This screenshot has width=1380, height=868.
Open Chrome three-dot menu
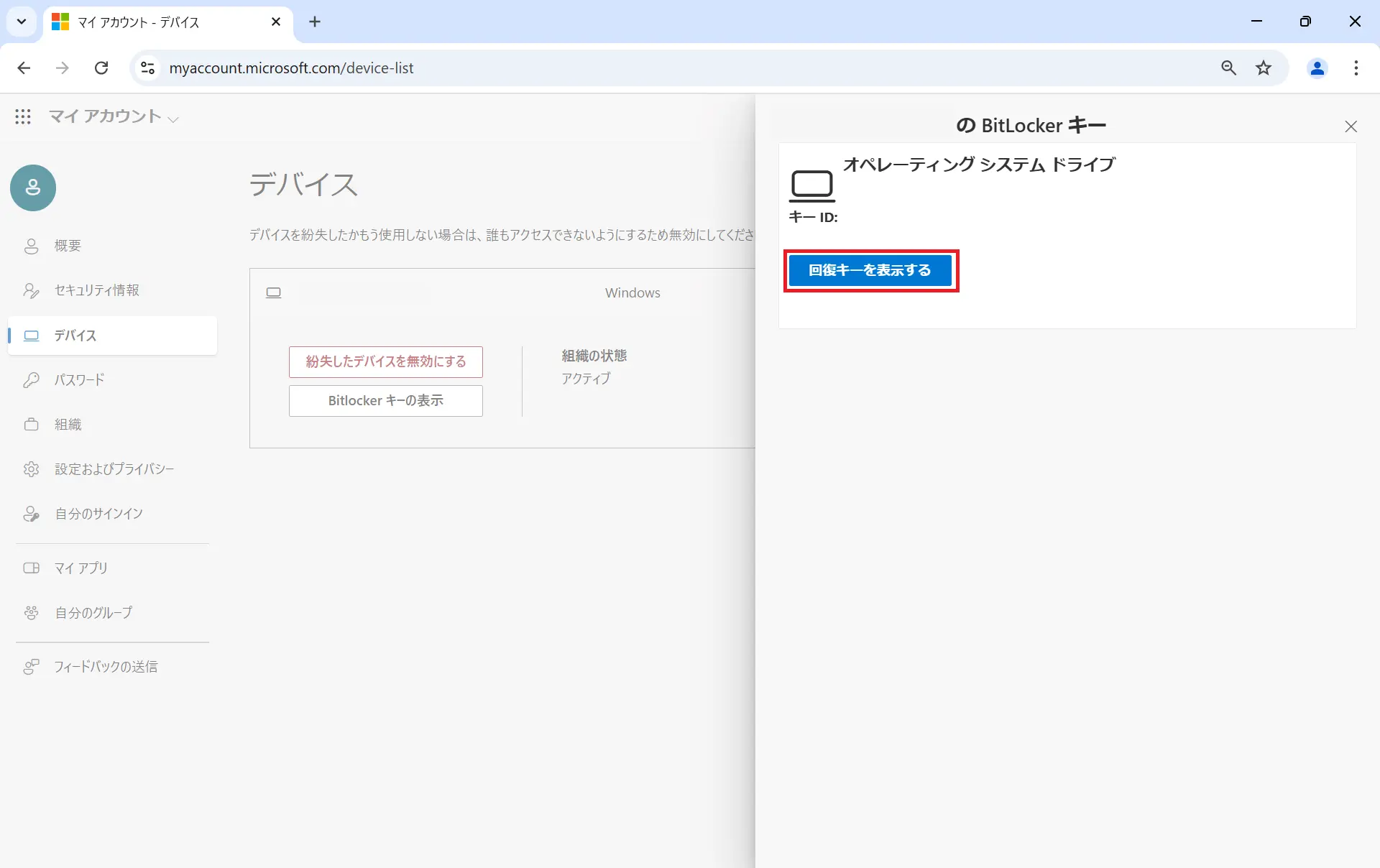point(1356,68)
